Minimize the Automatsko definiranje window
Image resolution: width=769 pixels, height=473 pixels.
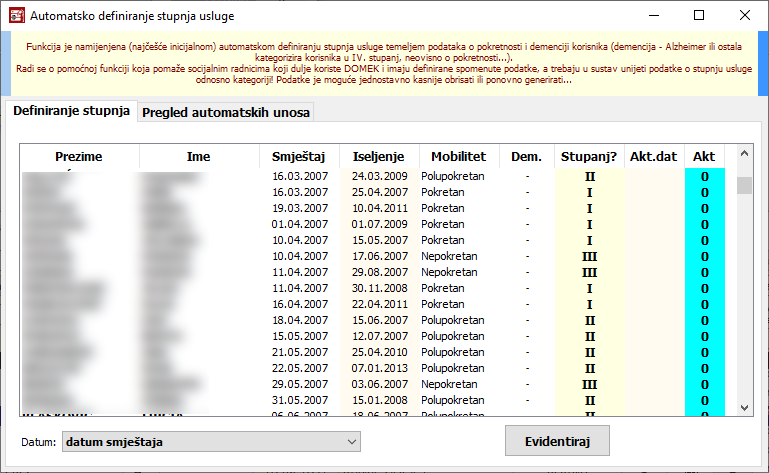click(x=653, y=16)
